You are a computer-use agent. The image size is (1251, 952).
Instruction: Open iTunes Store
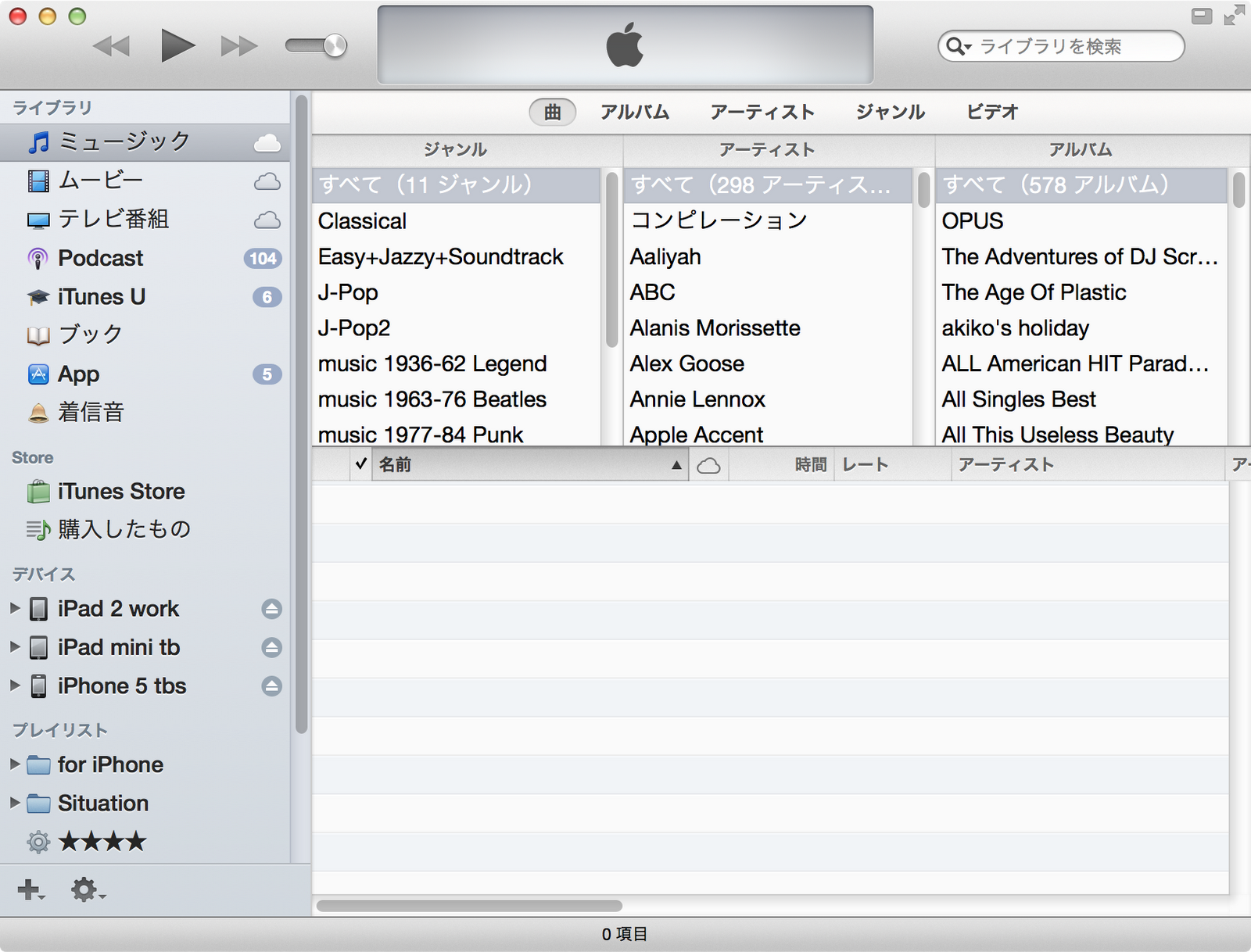click(145, 492)
